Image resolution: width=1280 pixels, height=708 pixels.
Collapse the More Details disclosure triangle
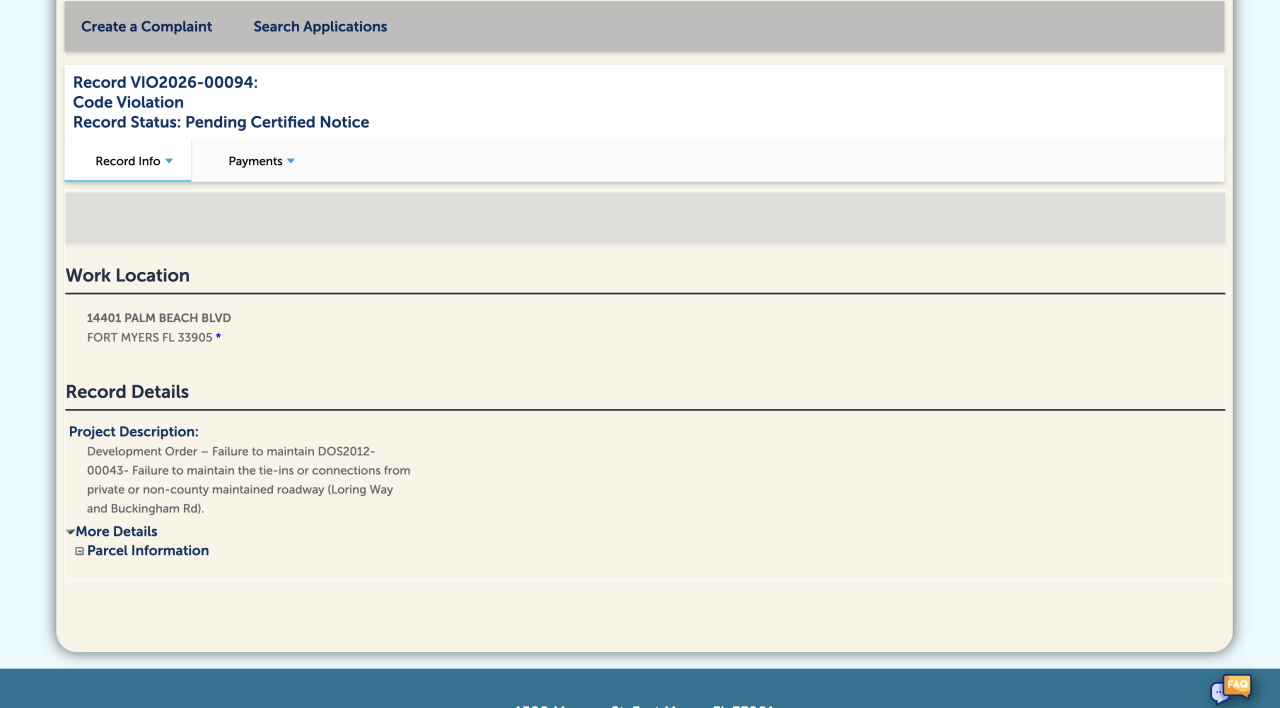coord(71,532)
